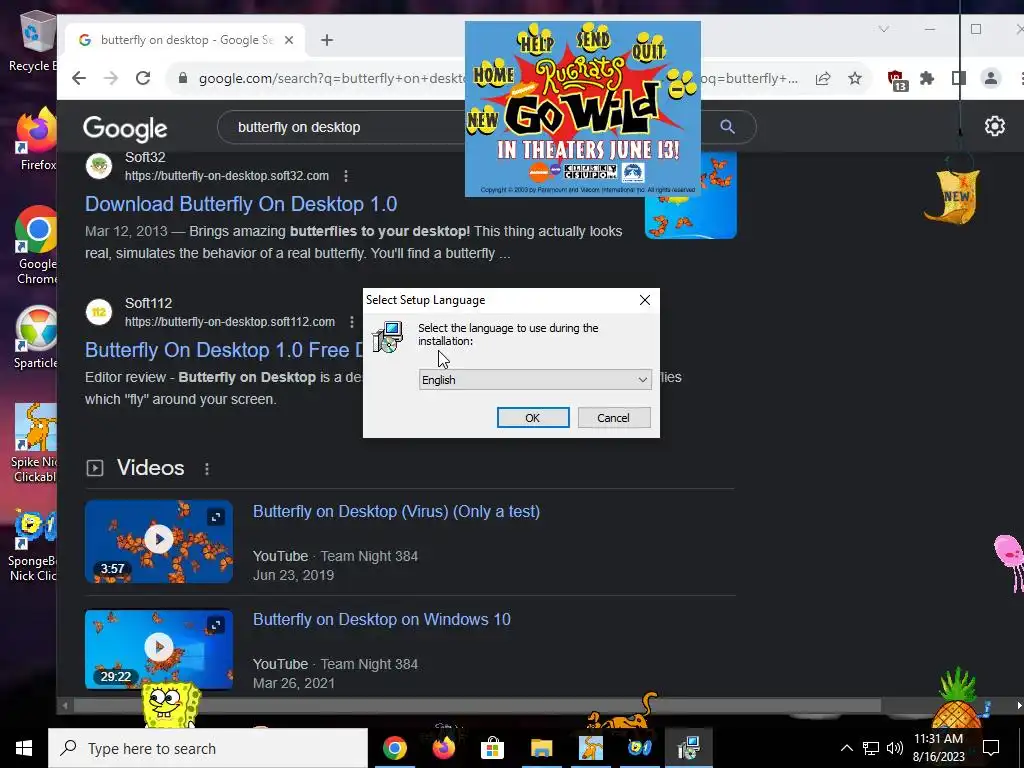1024x768 pixels.
Task: Open Videos section options menu
Action: 207,469
